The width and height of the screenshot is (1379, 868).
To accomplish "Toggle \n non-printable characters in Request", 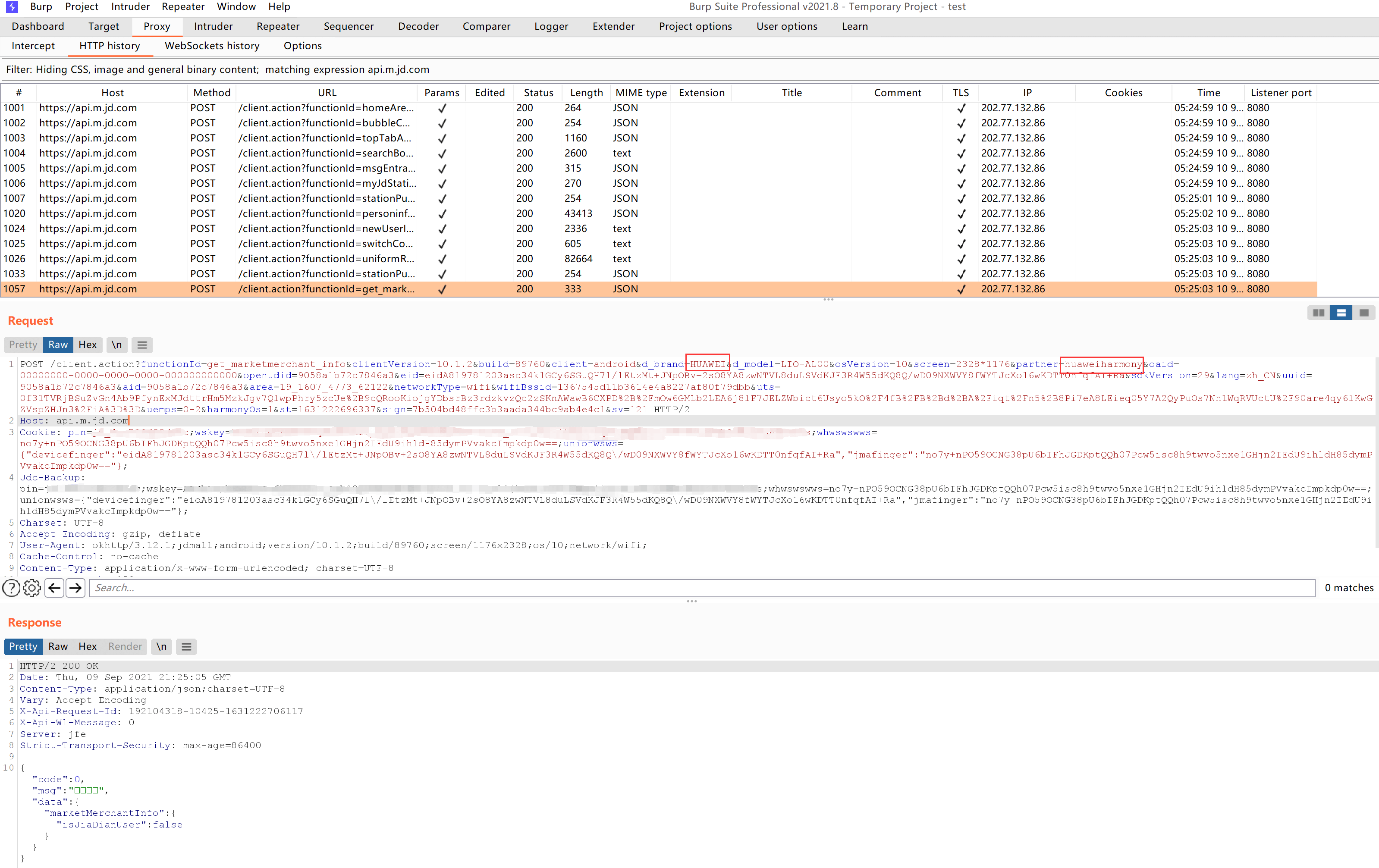I will click(117, 345).
